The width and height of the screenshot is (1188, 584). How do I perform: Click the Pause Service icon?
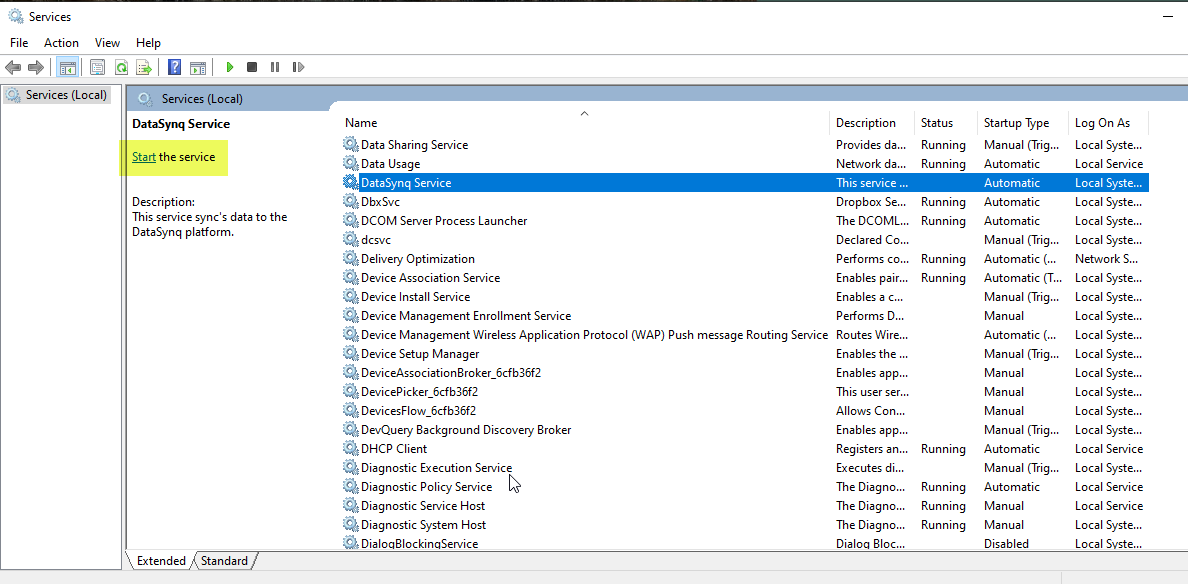click(275, 67)
